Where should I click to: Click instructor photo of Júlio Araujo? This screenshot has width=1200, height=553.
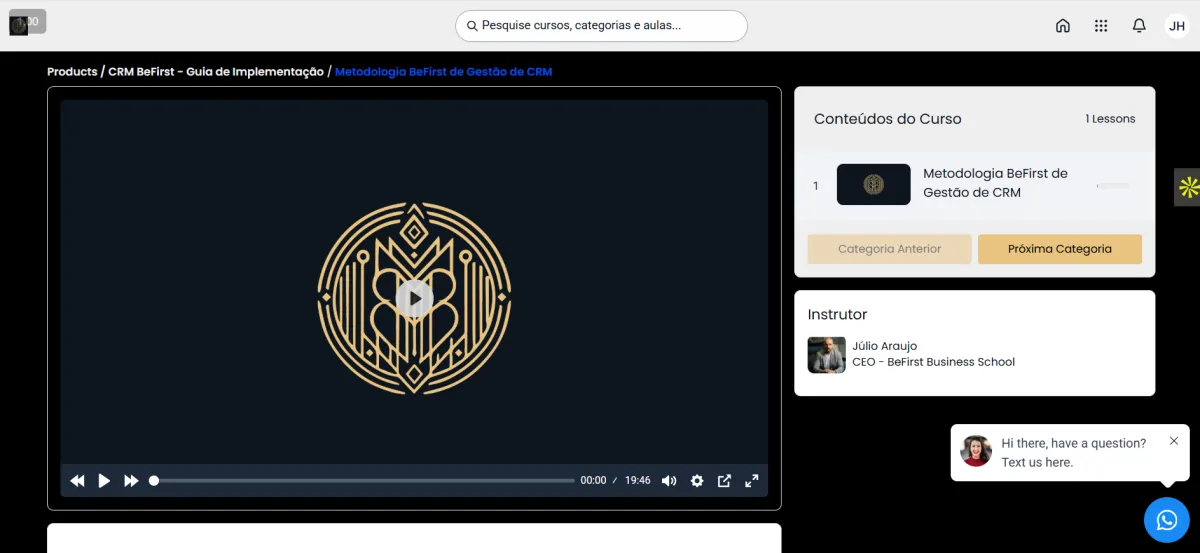tap(827, 355)
